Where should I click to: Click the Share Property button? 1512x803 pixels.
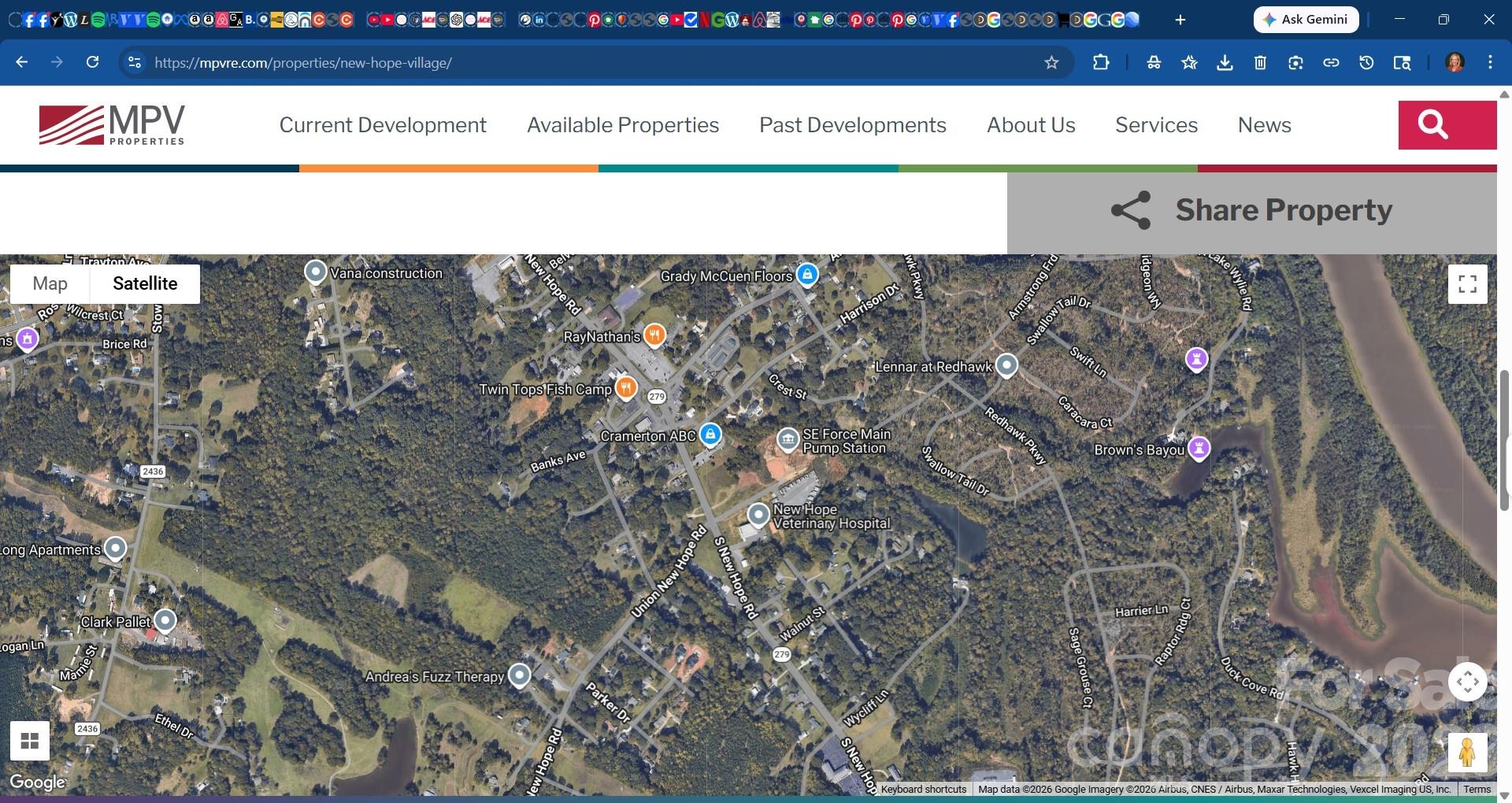point(1251,211)
